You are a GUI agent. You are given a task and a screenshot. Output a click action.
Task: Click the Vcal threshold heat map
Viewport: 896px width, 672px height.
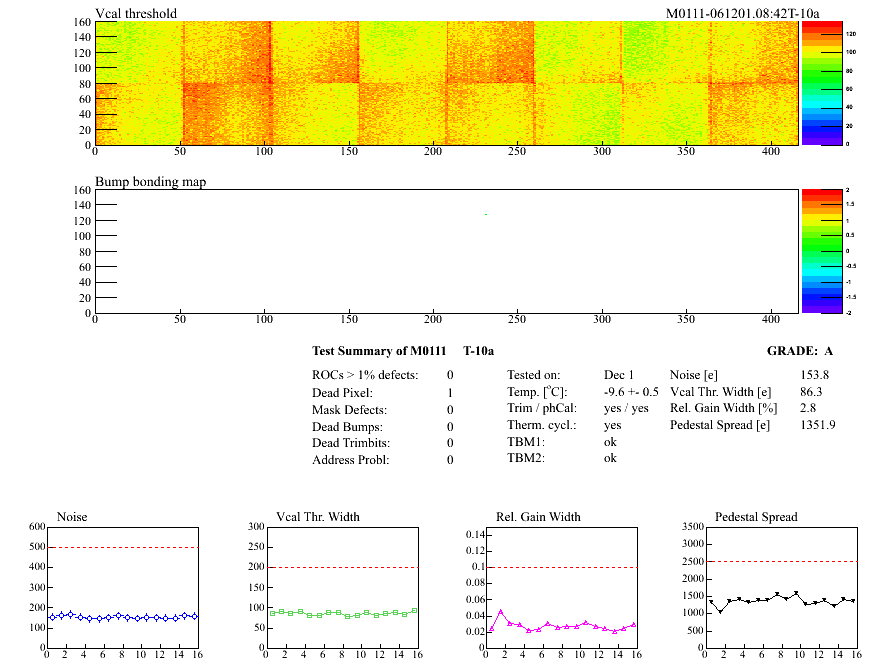(445, 83)
